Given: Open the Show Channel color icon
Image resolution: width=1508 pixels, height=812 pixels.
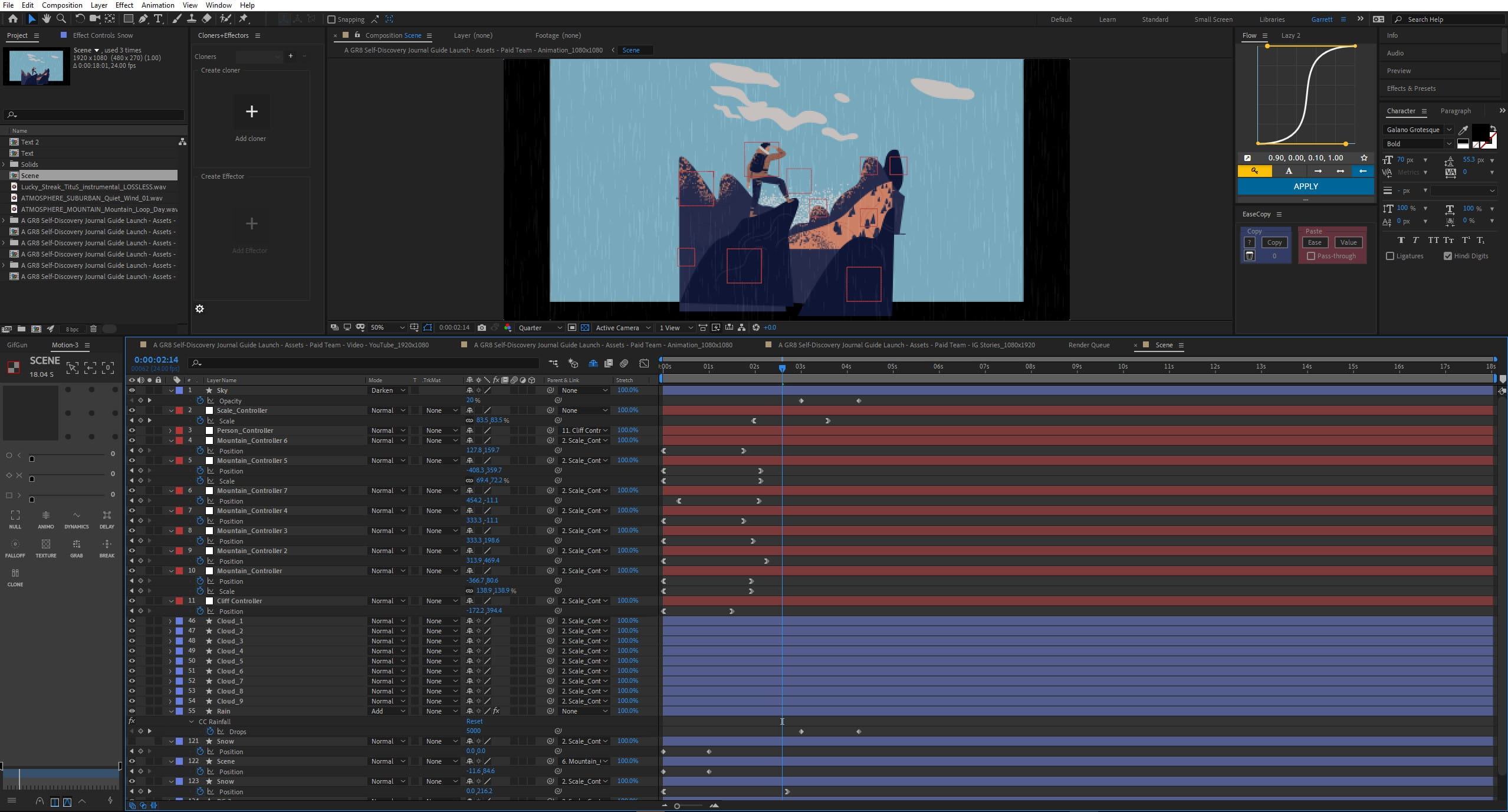Looking at the screenshot, I should 508,327.
